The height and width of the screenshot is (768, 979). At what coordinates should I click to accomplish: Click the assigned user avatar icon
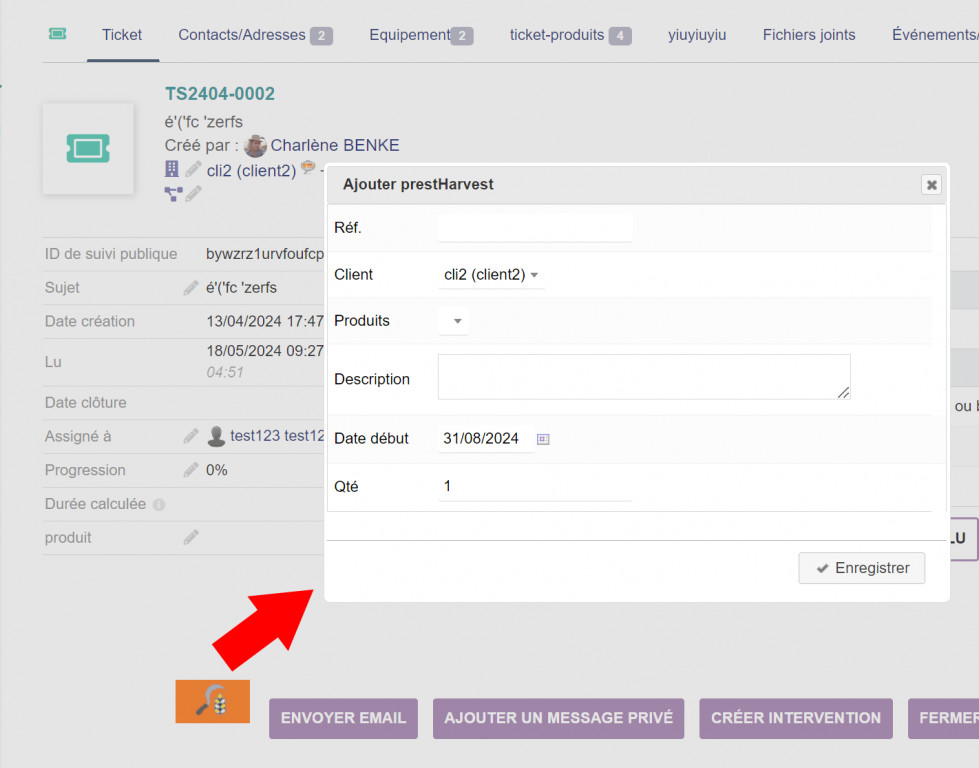(x=216, y=436)
